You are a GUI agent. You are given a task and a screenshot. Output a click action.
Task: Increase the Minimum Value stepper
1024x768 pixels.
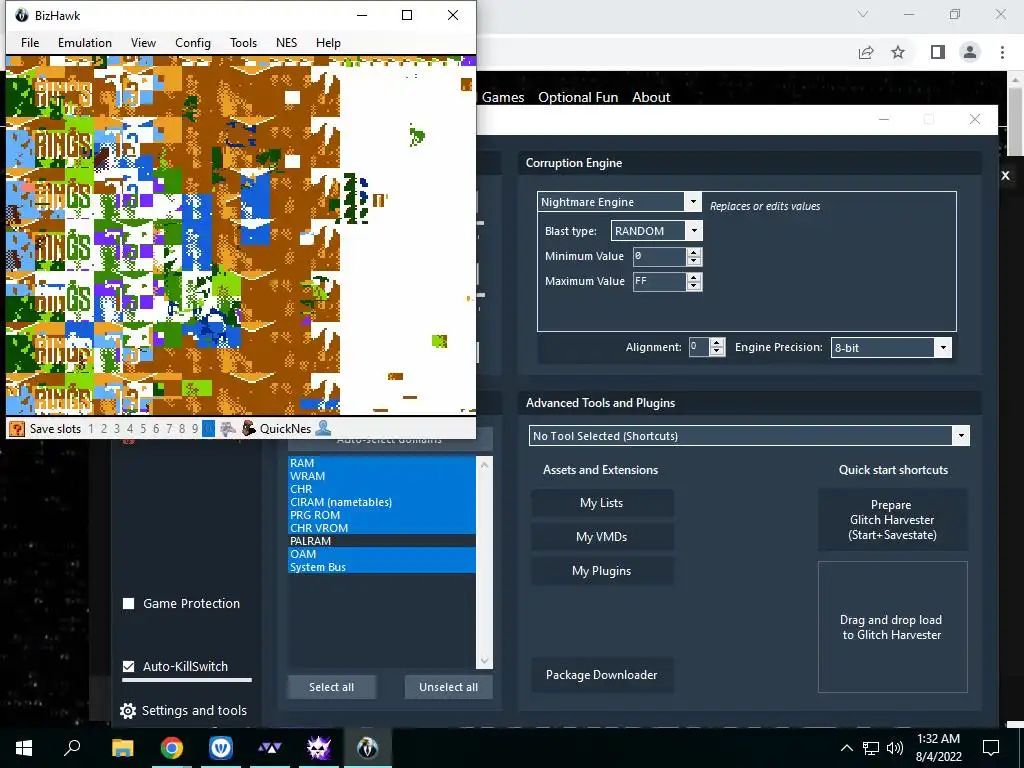pyautogui.click(x=694, y=251)
